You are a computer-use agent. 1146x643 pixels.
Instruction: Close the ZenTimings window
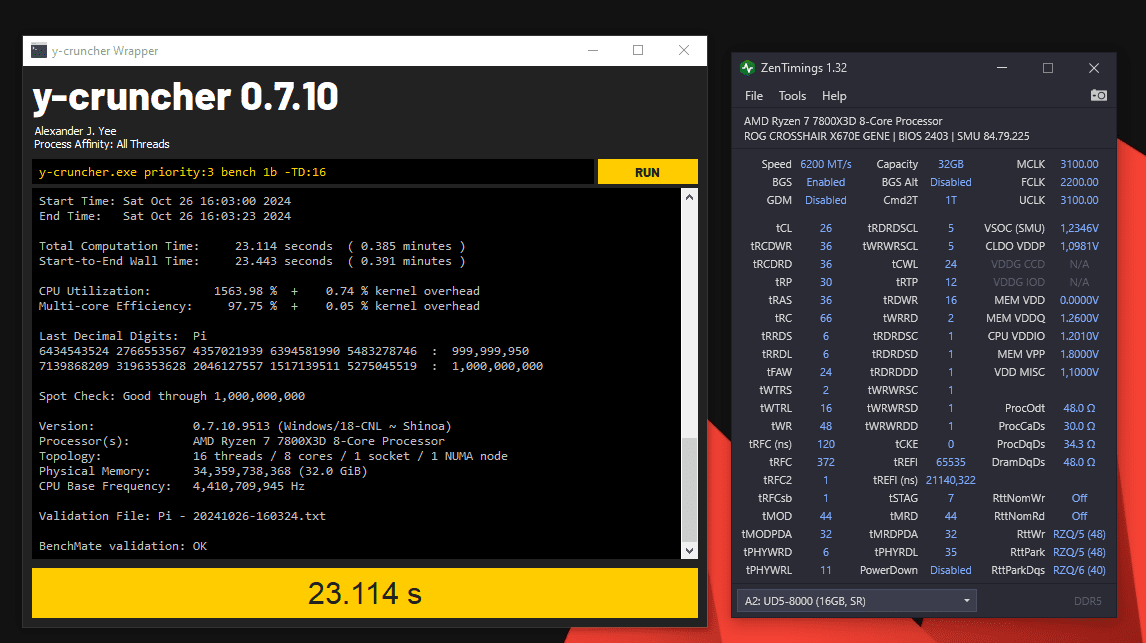pyautogui.click(x=1094, y=68)
